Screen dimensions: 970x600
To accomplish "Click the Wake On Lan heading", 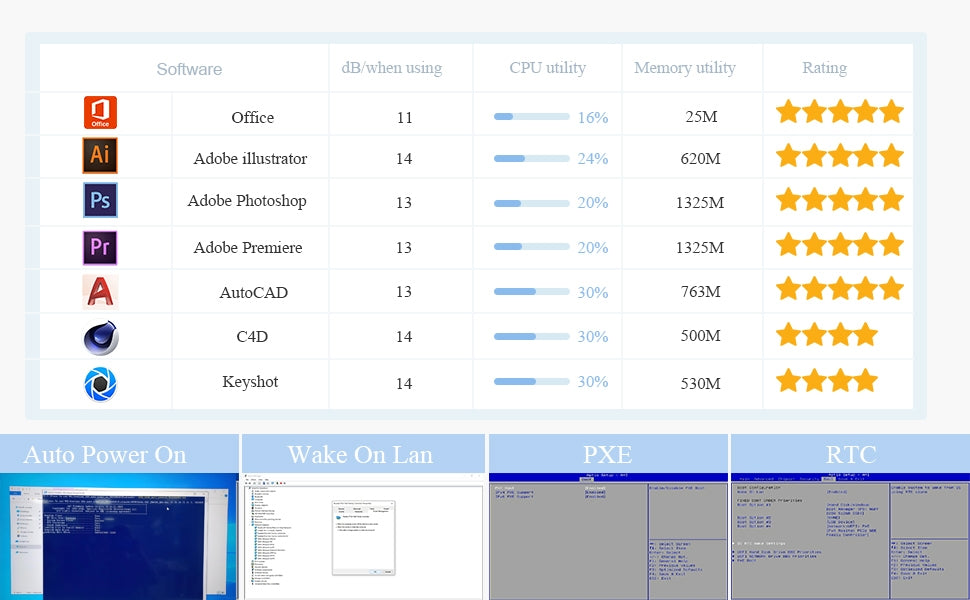I will click(x=360, y=455).
